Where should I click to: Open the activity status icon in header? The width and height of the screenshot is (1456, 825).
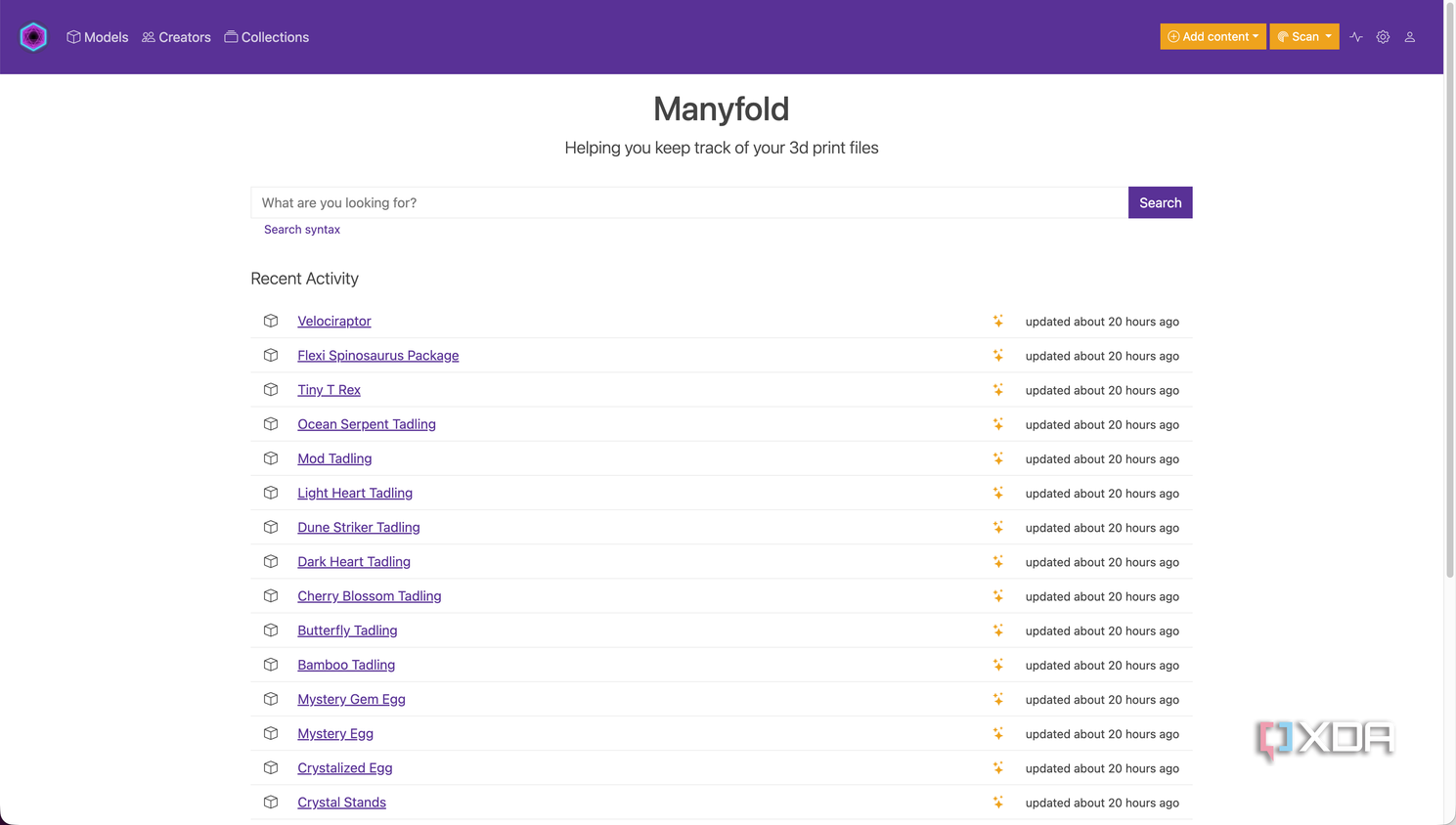1356,37
